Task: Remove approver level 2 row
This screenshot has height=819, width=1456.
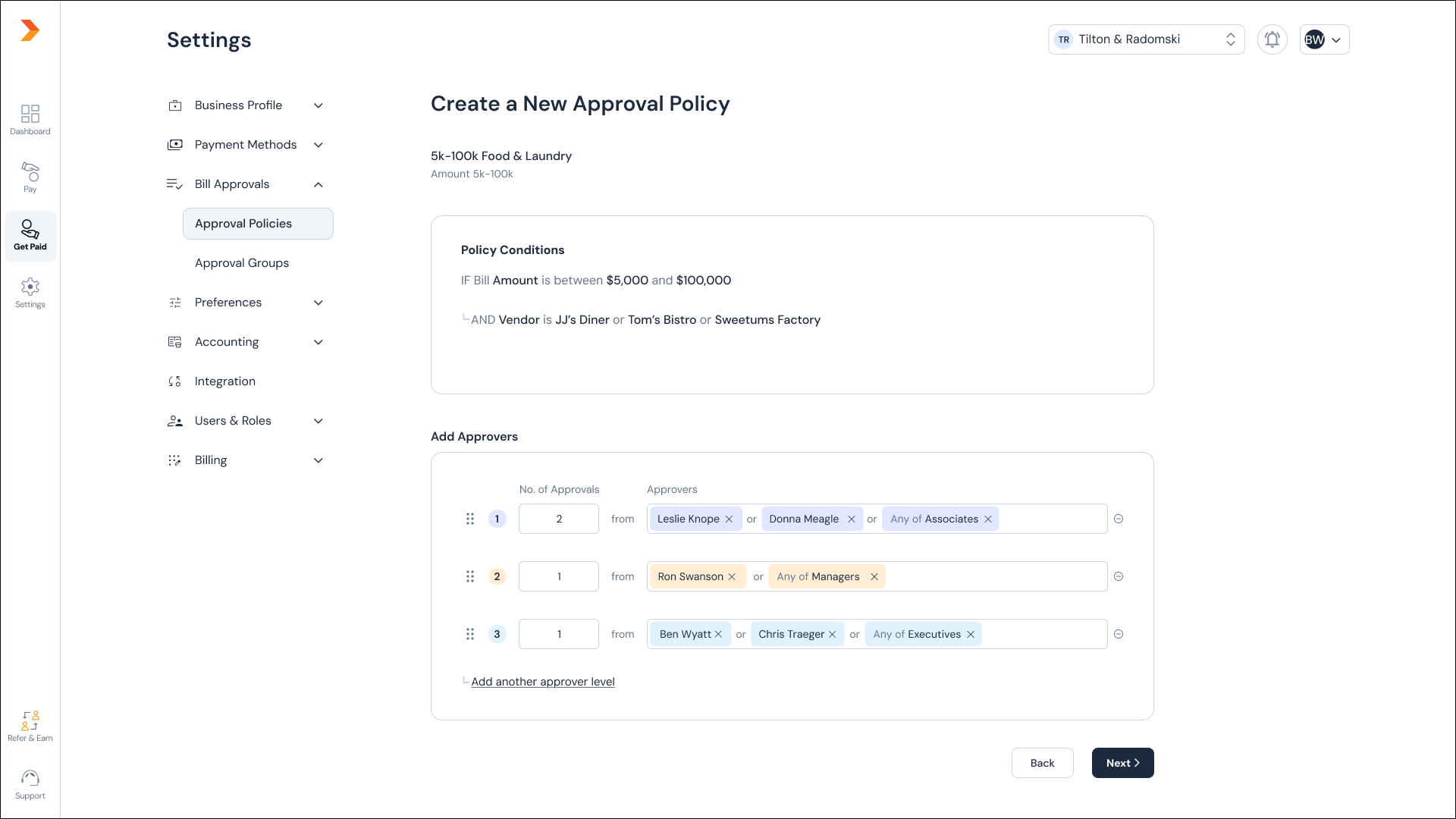Action: 1119,577
